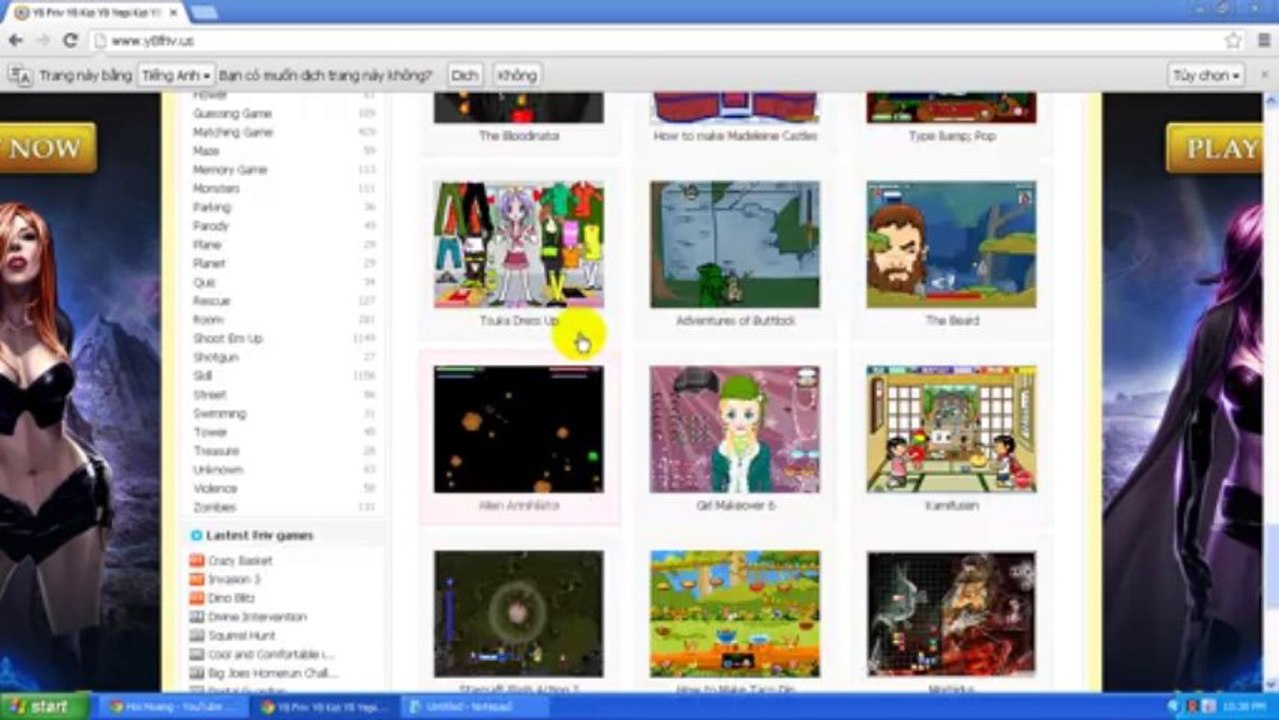Open the Planet category
Image resolution: width=1279 pixels, height=720 pixels.
pos(209,263)
